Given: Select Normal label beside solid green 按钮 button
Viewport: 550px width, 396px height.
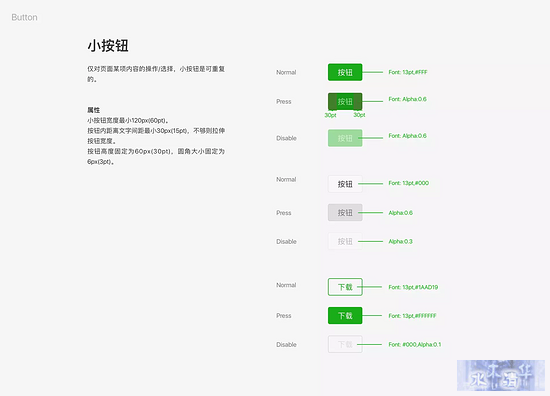Looking at the screenshot, I should [x=286, y=72].
